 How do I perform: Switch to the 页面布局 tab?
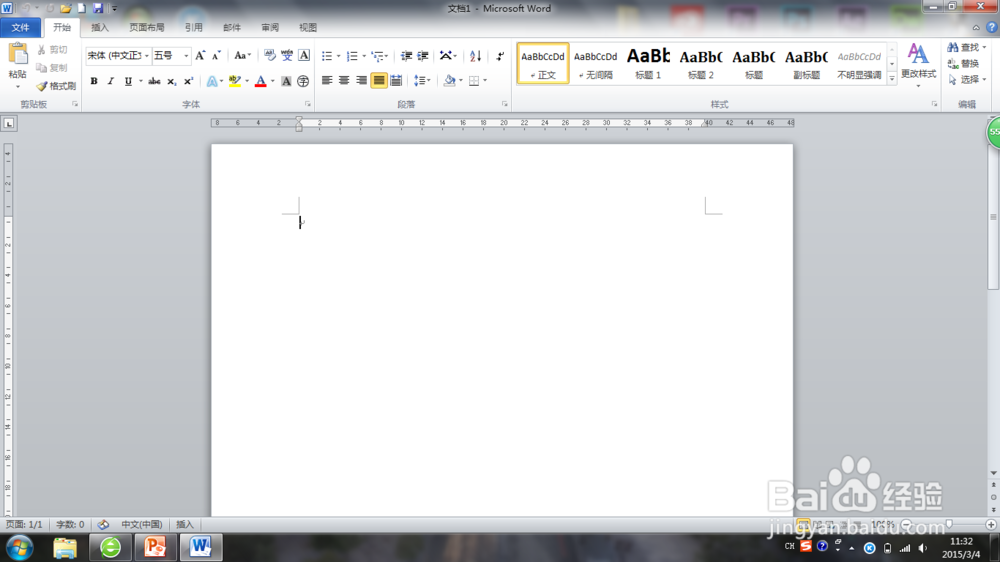[147, 27]
